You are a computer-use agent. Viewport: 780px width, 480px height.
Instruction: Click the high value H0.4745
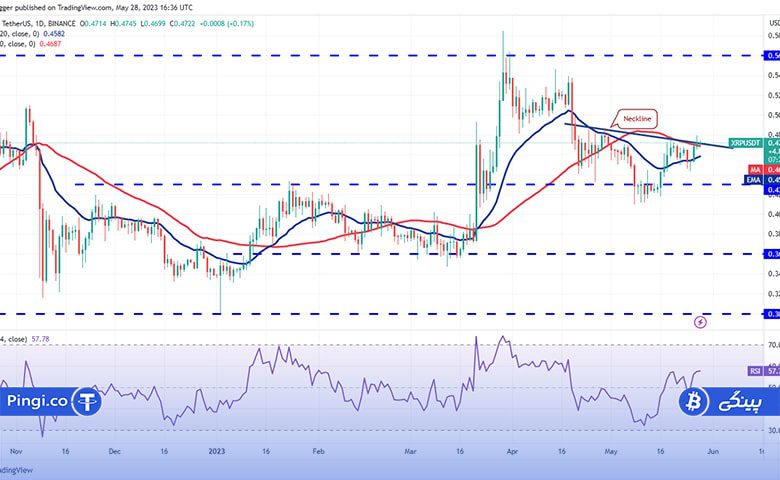point(123,23)
